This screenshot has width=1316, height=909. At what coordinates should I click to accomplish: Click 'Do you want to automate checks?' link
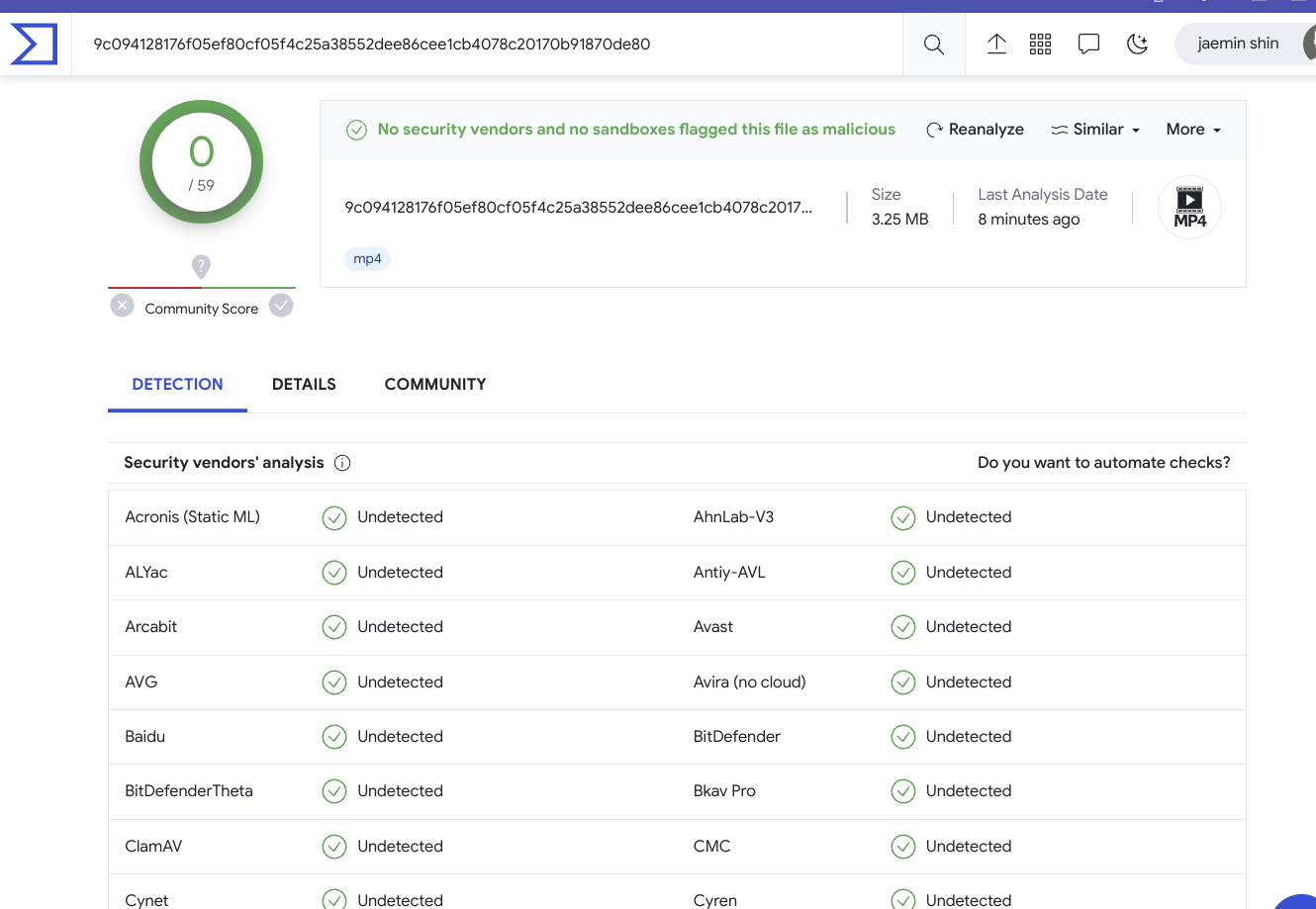[1104, 463]
